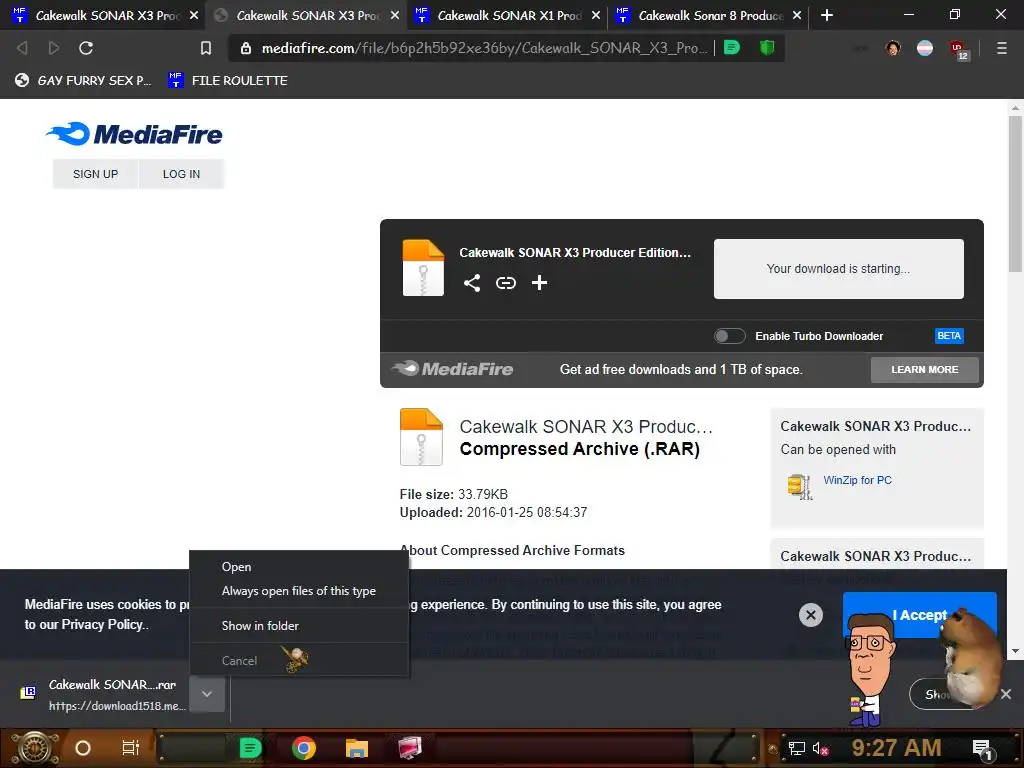
Task: Close the Cakewalk Sonar 8 Producer tab
Action: pyautogui.click(x=797, y=15)
